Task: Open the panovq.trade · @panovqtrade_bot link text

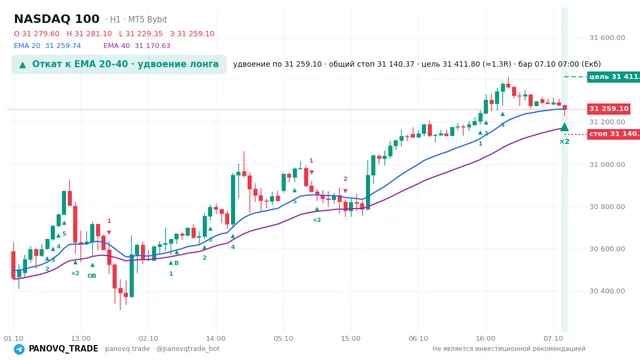Action: [162, 349]
